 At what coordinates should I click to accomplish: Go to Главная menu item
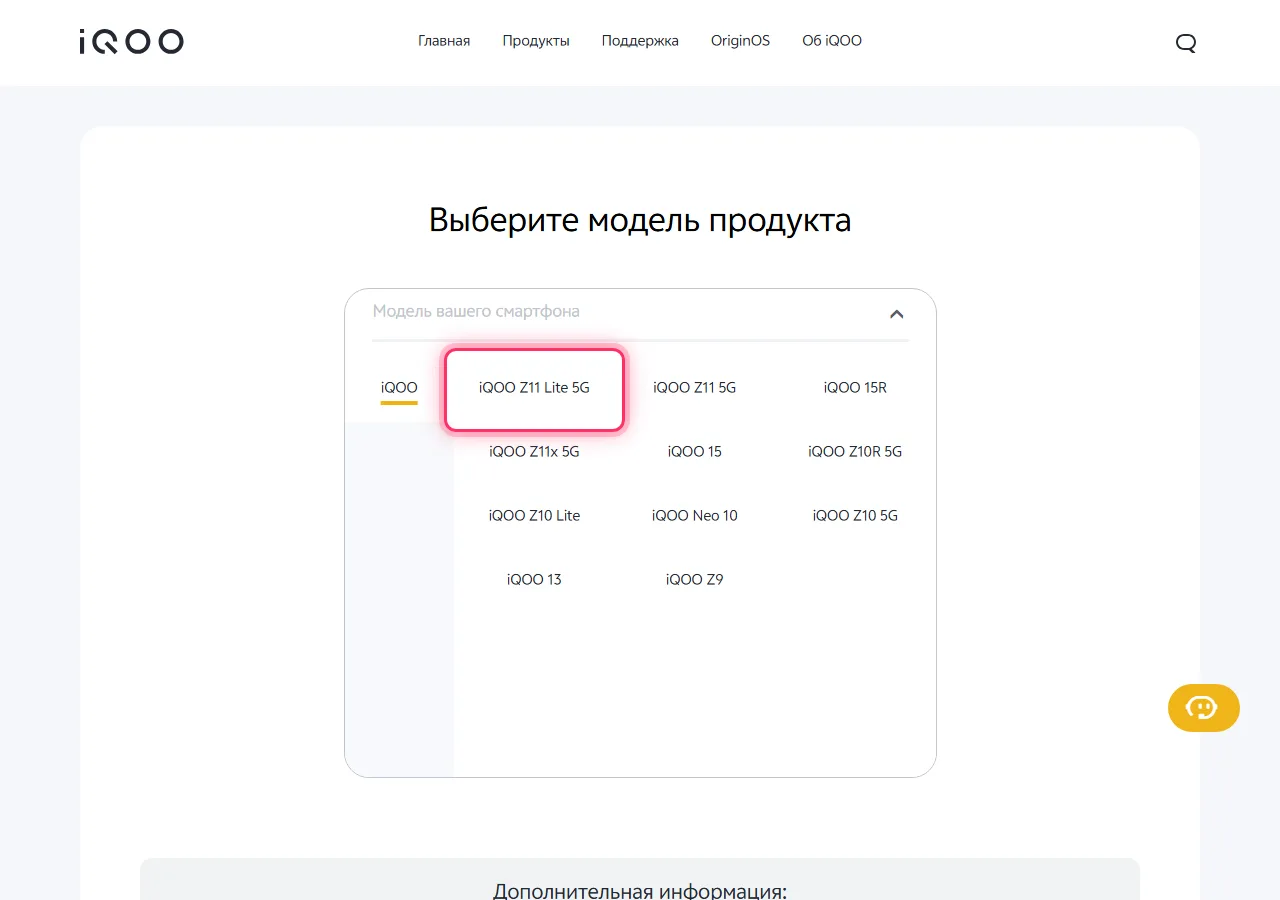[x=444, y=41]
